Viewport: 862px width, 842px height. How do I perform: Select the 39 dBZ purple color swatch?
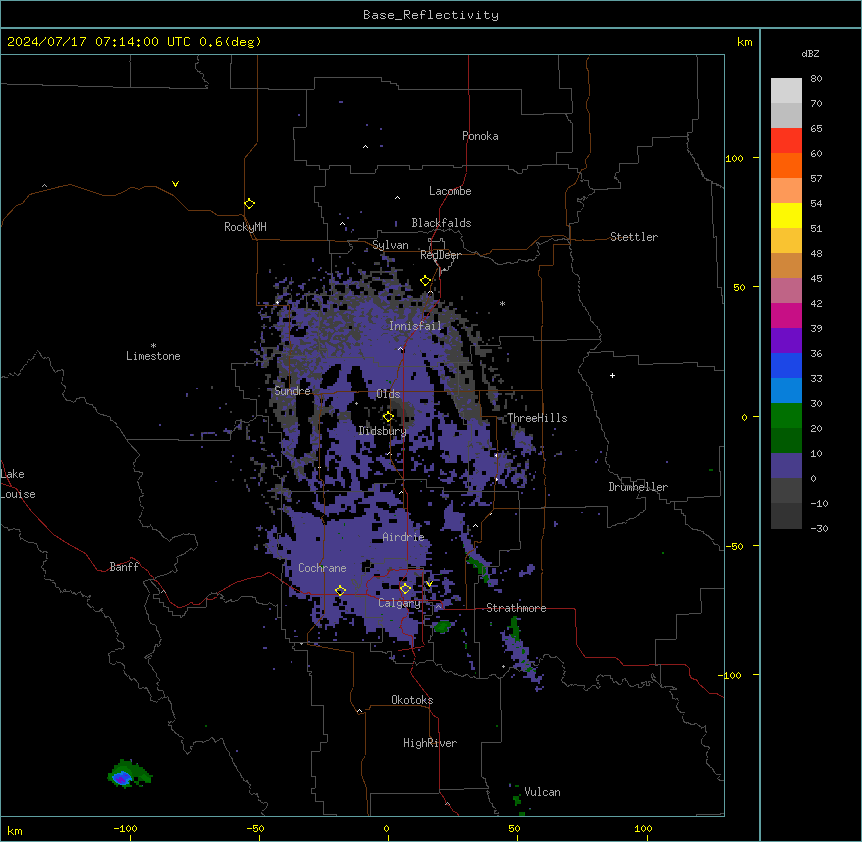click(x=786, y=340)
